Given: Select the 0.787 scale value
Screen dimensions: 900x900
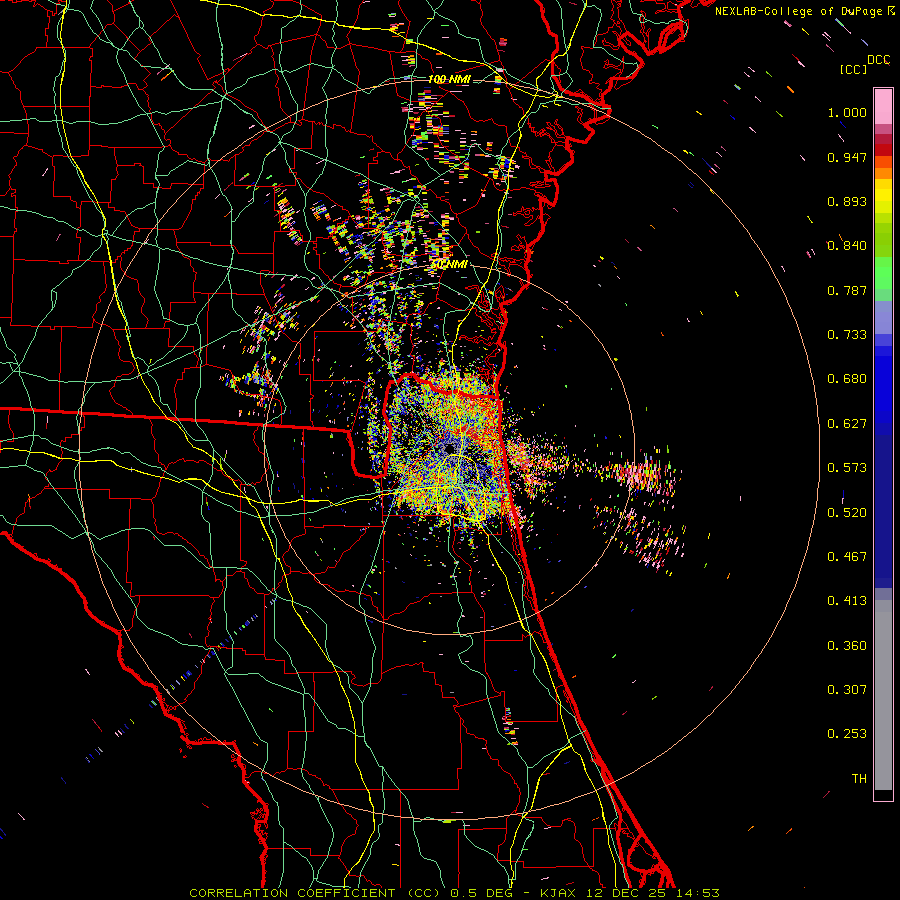Looking at the screenshot, I should tap(847, 290).
